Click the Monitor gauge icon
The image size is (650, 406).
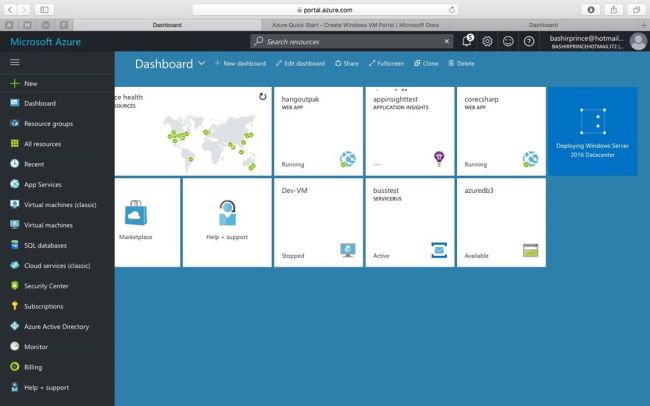(15, 346)
